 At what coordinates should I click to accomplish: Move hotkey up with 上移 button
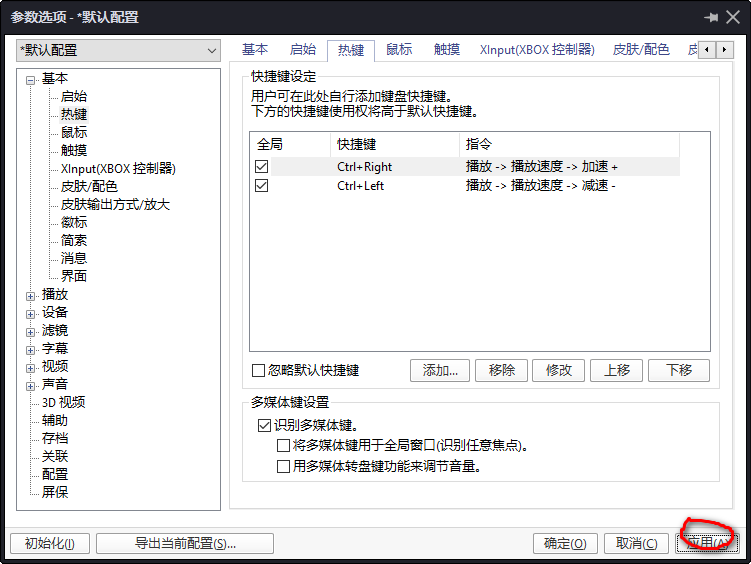point(616,370)
